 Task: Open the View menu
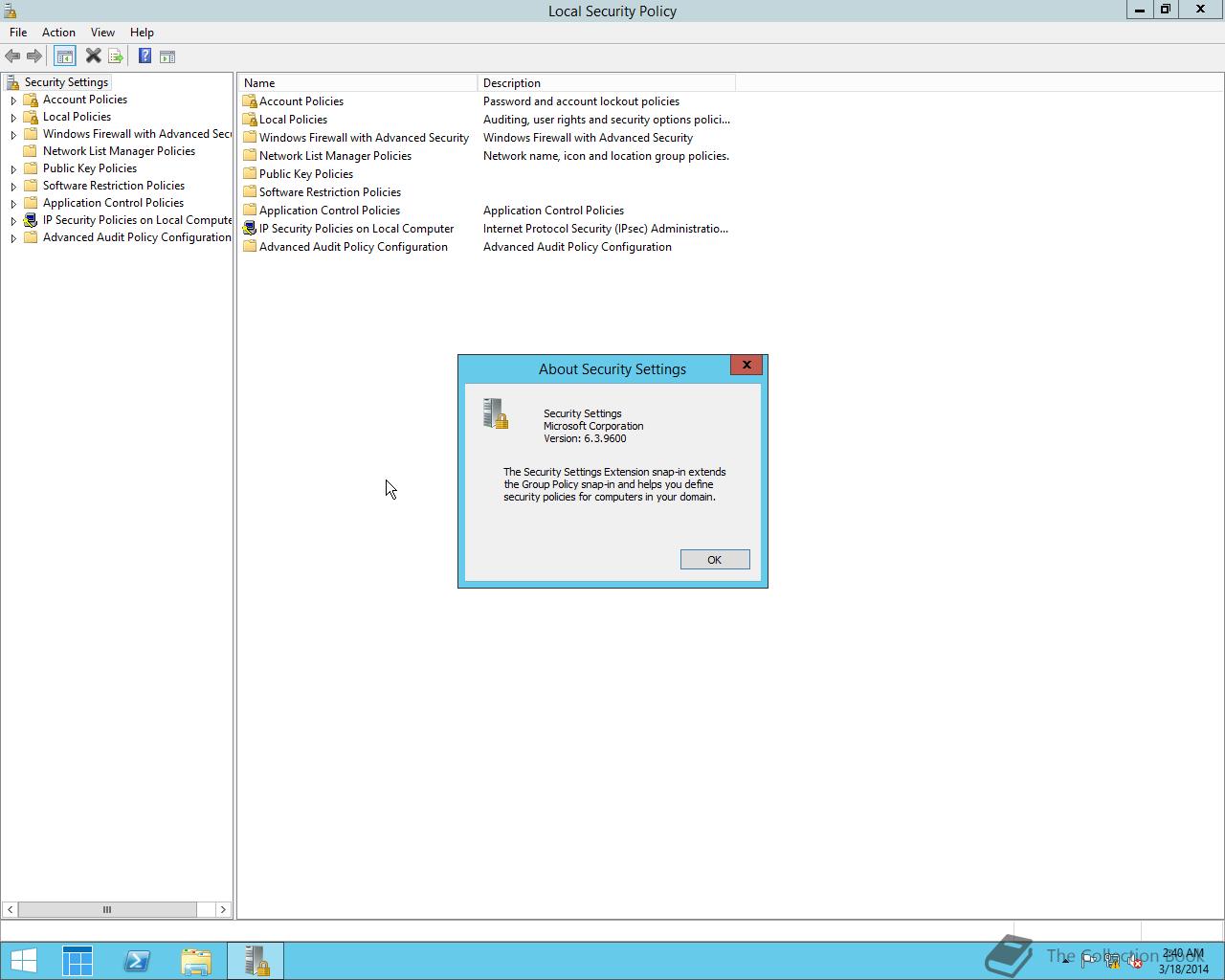[x=102, y=33]
